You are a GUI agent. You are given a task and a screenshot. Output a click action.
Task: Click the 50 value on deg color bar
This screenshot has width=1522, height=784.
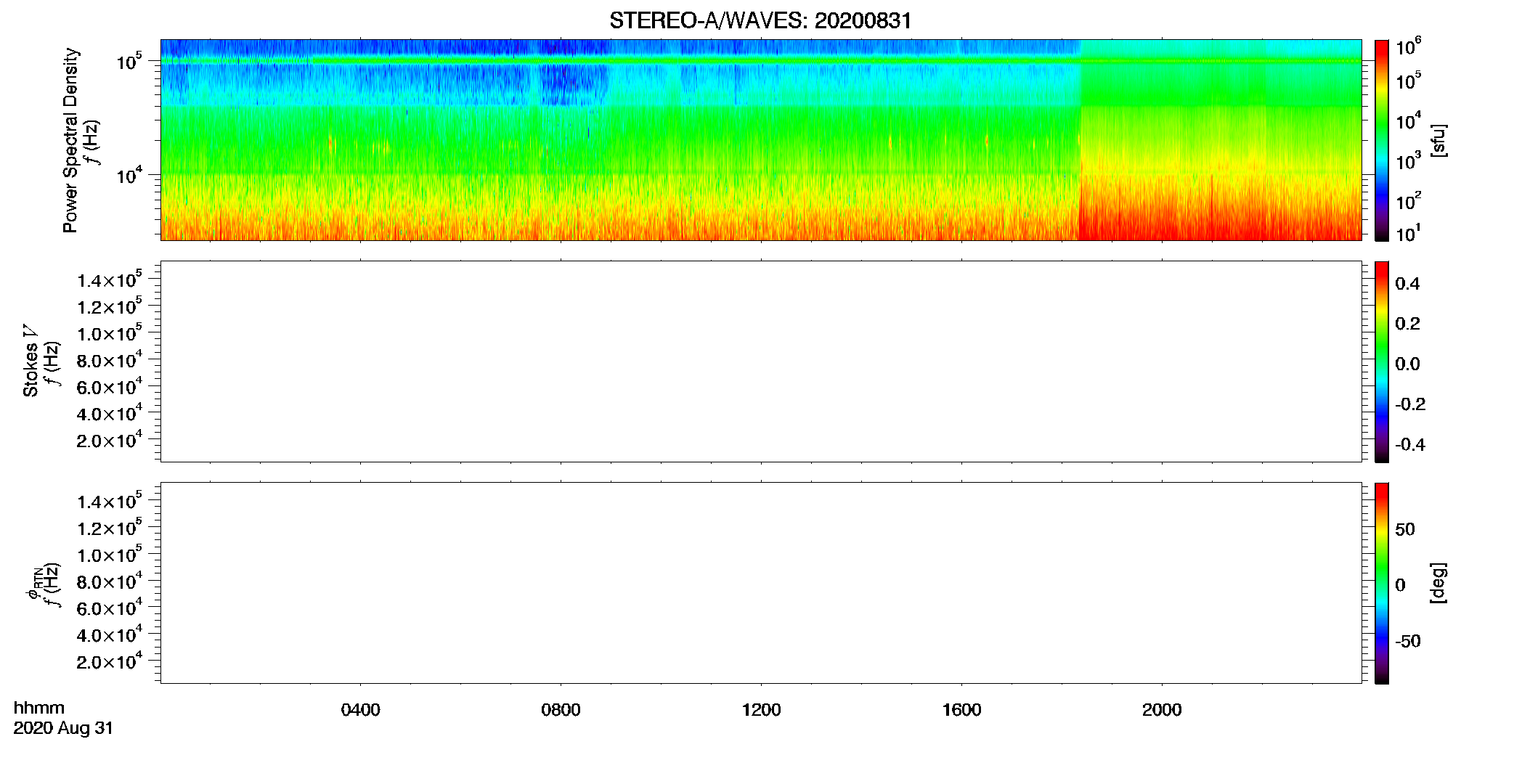(x=1405, y=529)
